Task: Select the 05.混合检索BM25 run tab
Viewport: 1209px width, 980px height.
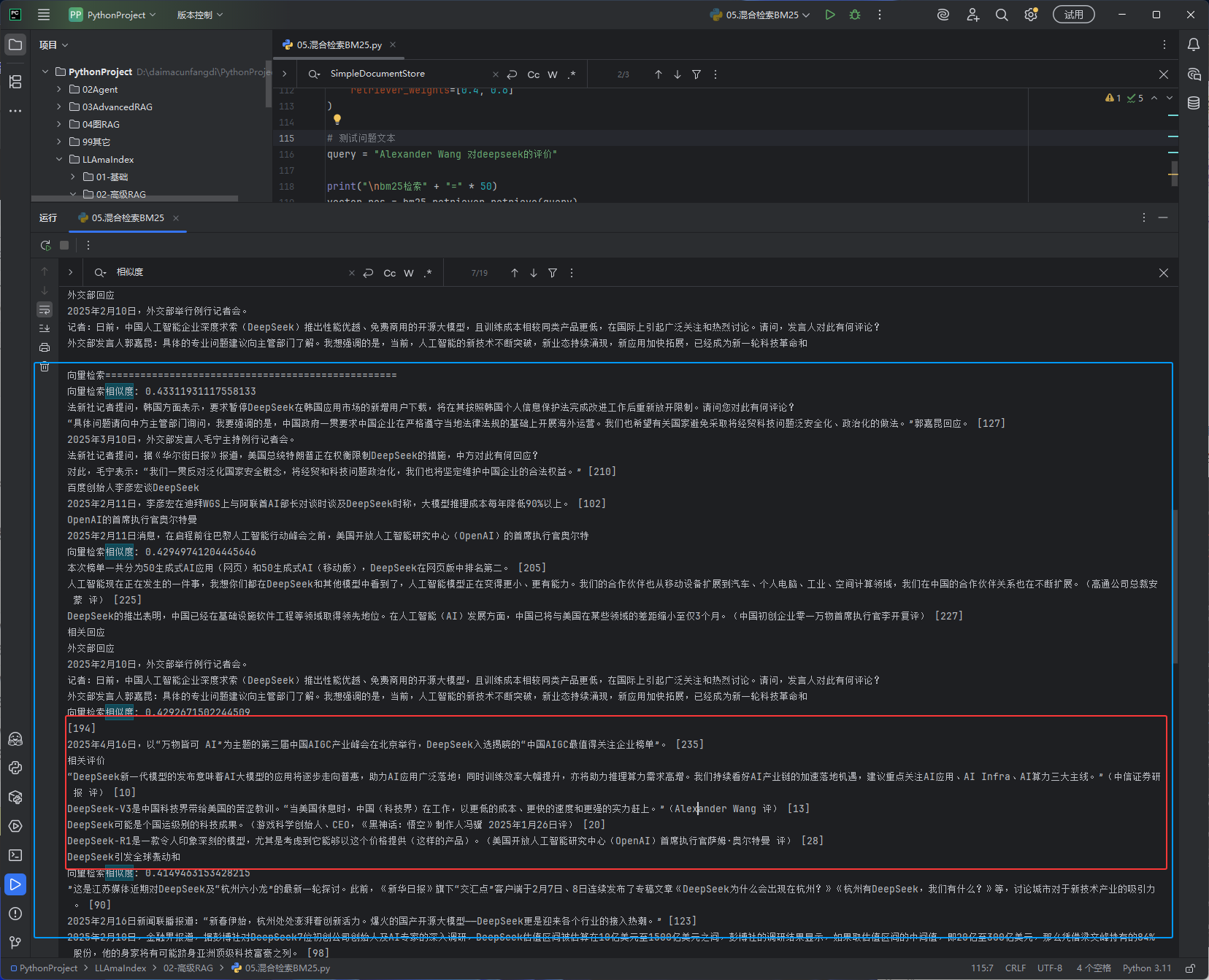Action: (128, 217)
